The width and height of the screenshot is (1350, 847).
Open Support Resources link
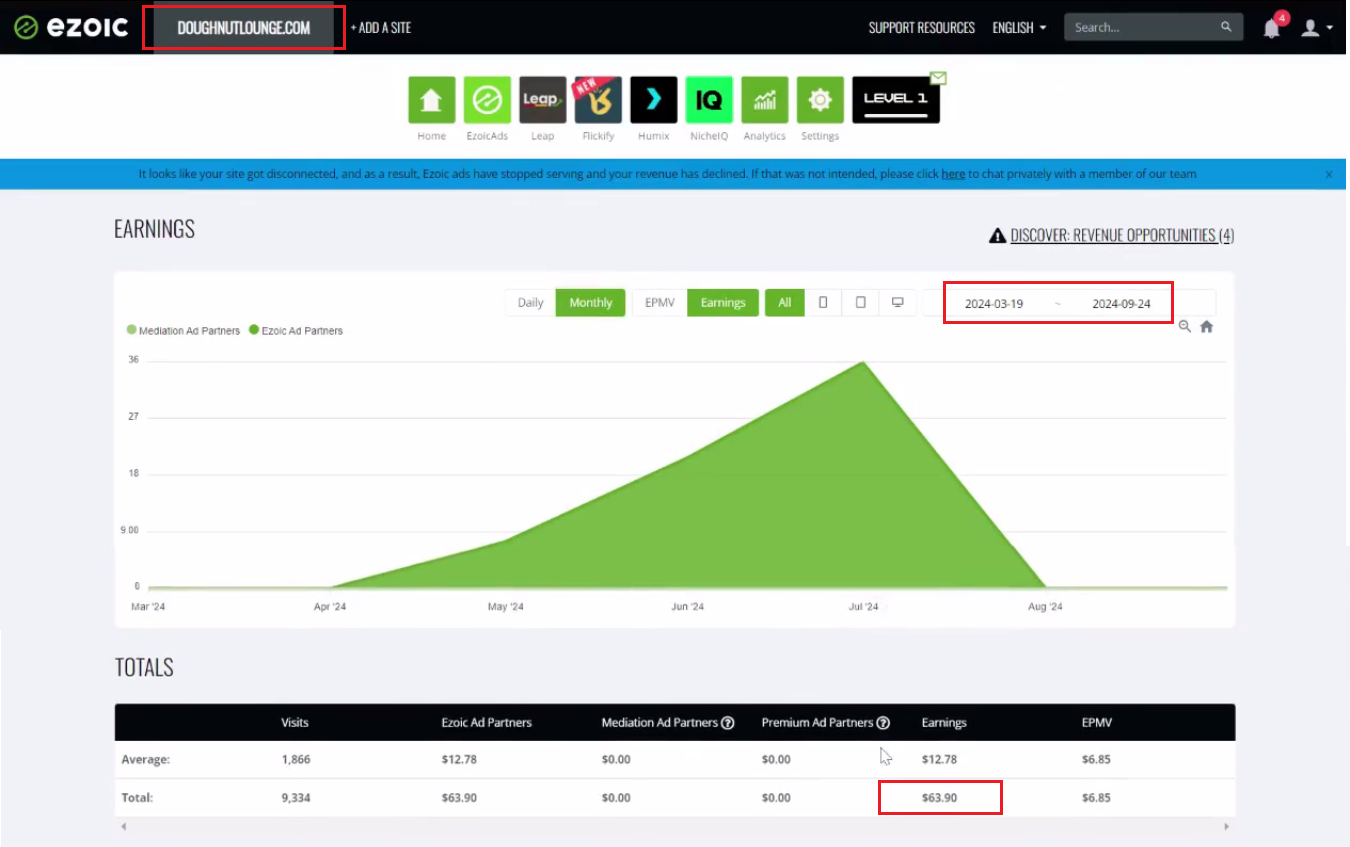coord(922,28)
